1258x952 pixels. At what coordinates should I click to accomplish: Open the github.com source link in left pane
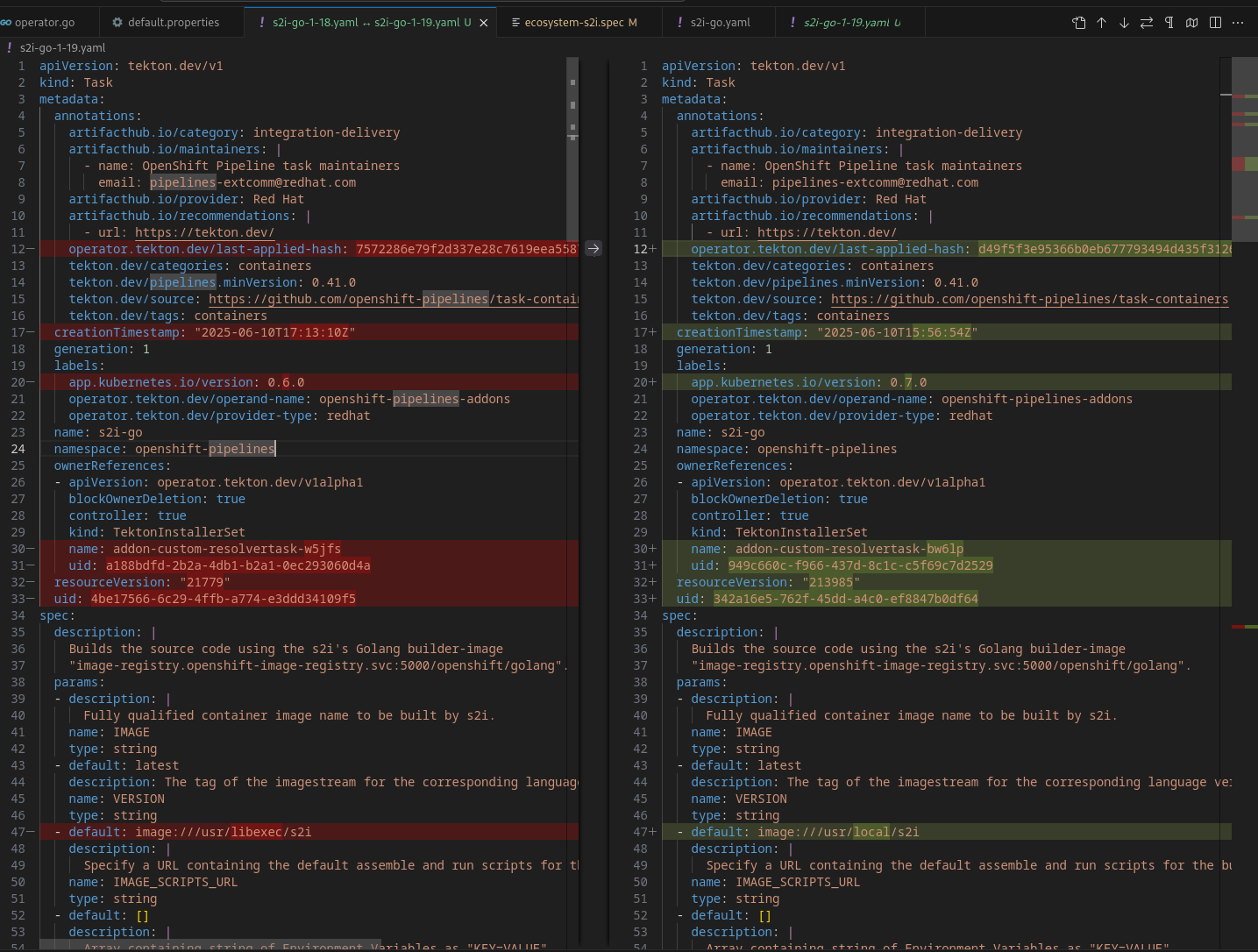click(x=394, y=299)
